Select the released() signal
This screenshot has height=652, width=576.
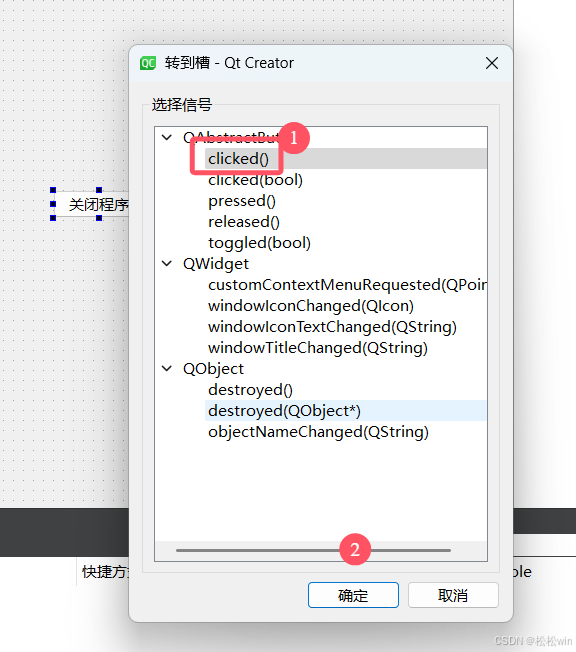[244, 222]
